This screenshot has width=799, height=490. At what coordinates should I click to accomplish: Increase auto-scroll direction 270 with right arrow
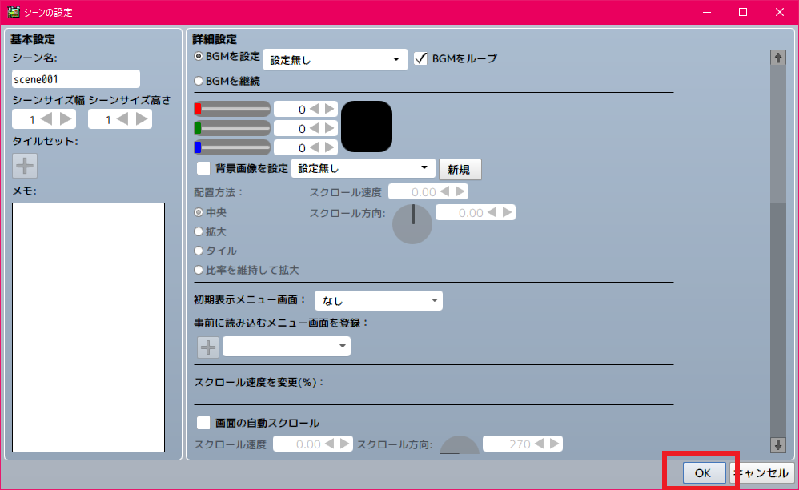pos(554,444)
